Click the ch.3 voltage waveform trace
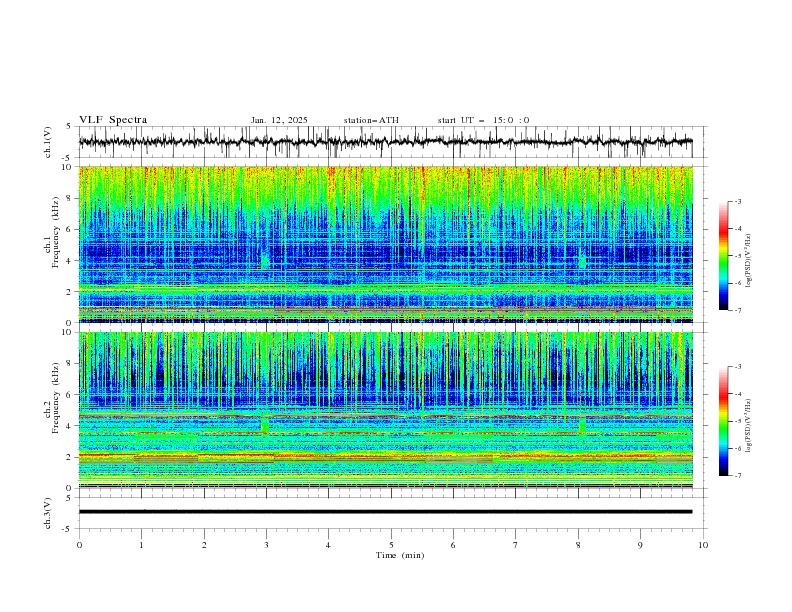Image resolution: width=792 pixels, height=612 pixels. 385,512
